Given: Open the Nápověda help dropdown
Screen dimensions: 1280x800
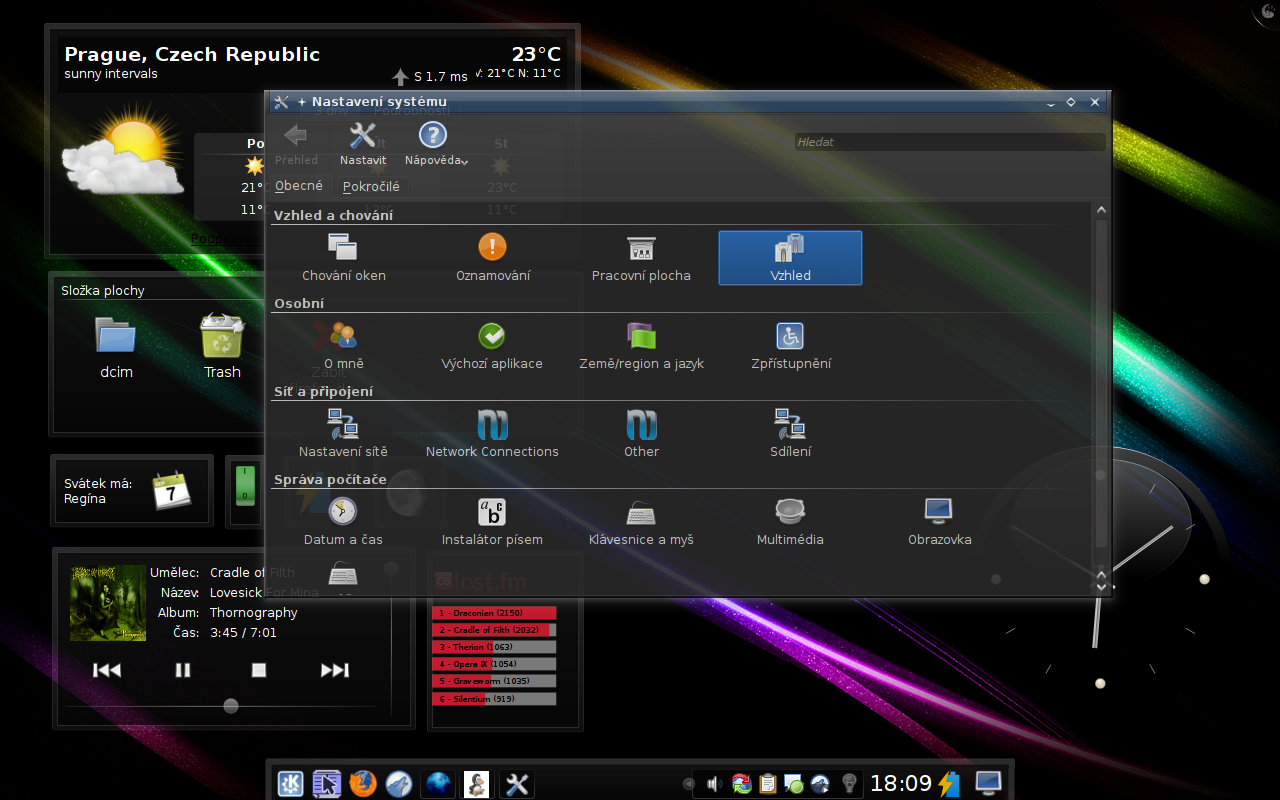Looking at the screenshot, I should tap(436, 144).
